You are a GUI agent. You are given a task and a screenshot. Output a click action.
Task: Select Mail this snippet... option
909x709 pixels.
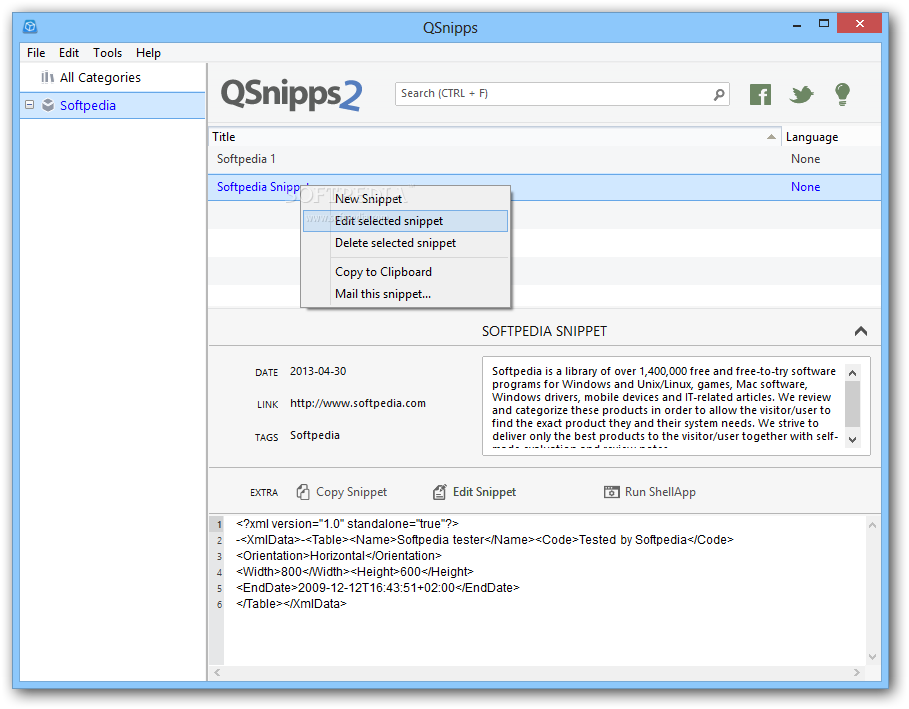click(405, 294)
